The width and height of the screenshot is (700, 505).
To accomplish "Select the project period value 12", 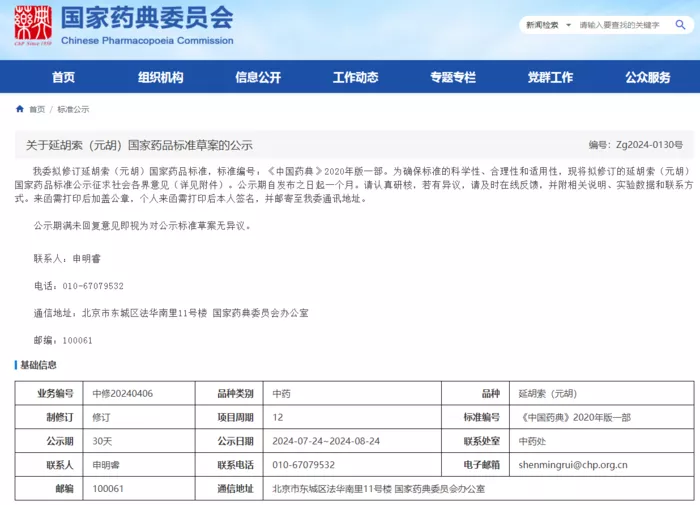I will (x=352, y=417).
